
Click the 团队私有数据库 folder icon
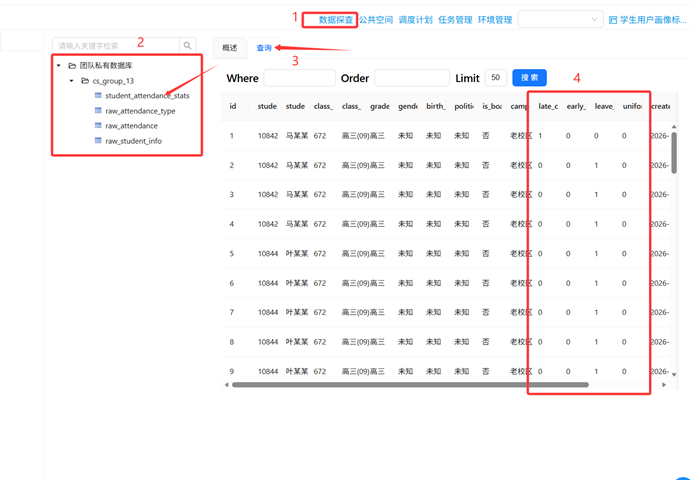tap(72, 66)
